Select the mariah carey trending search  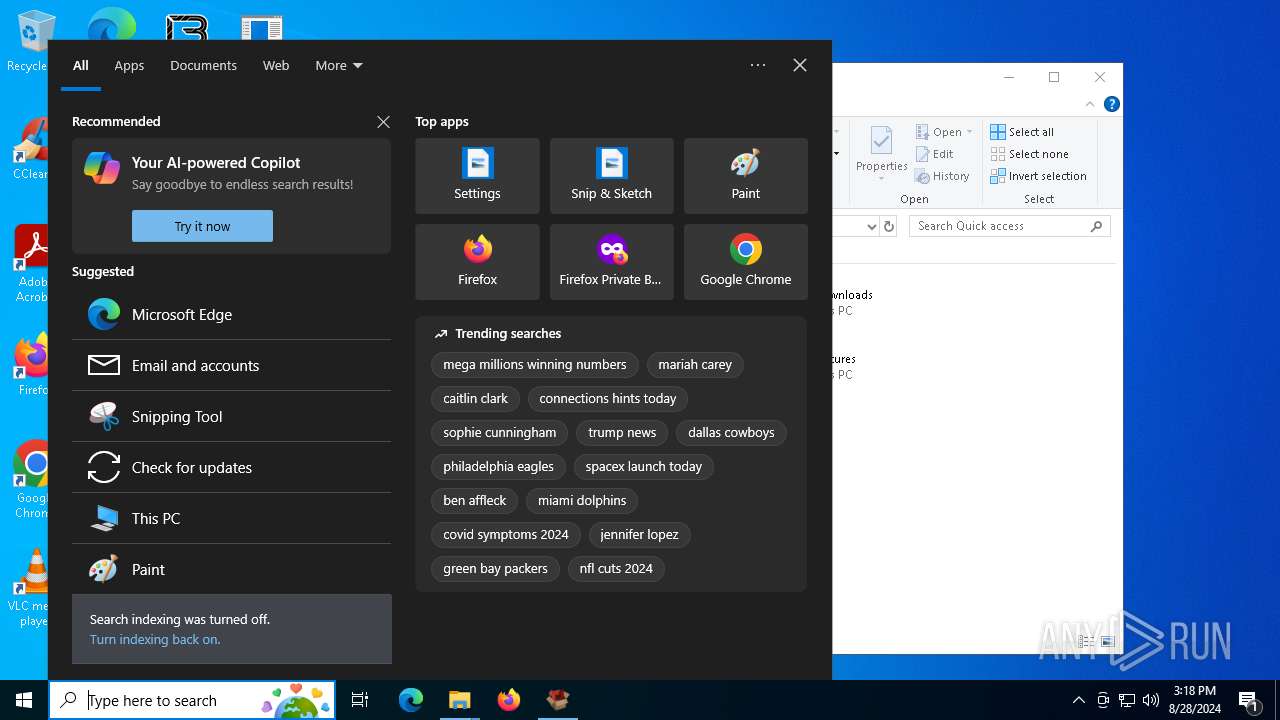(x=695, y=365)
